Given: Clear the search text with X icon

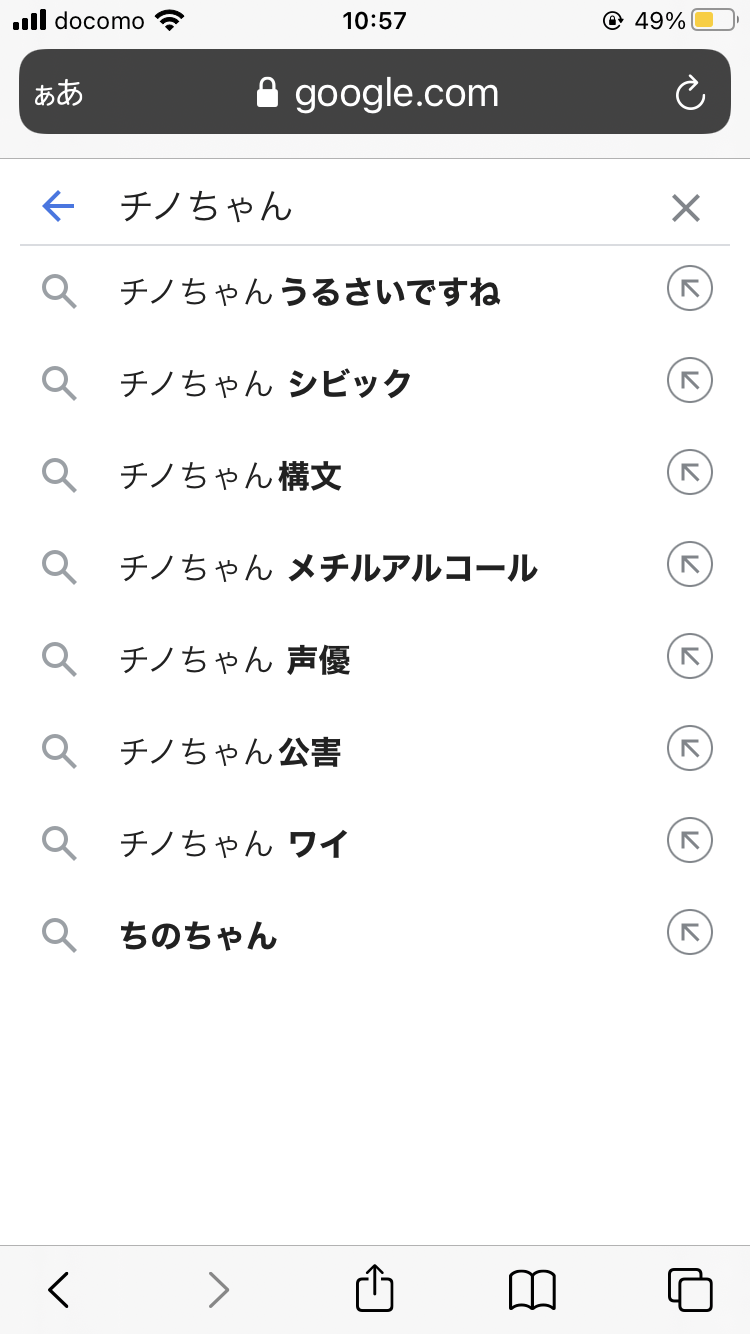Looking at the screenshot, I should [685, 208].
